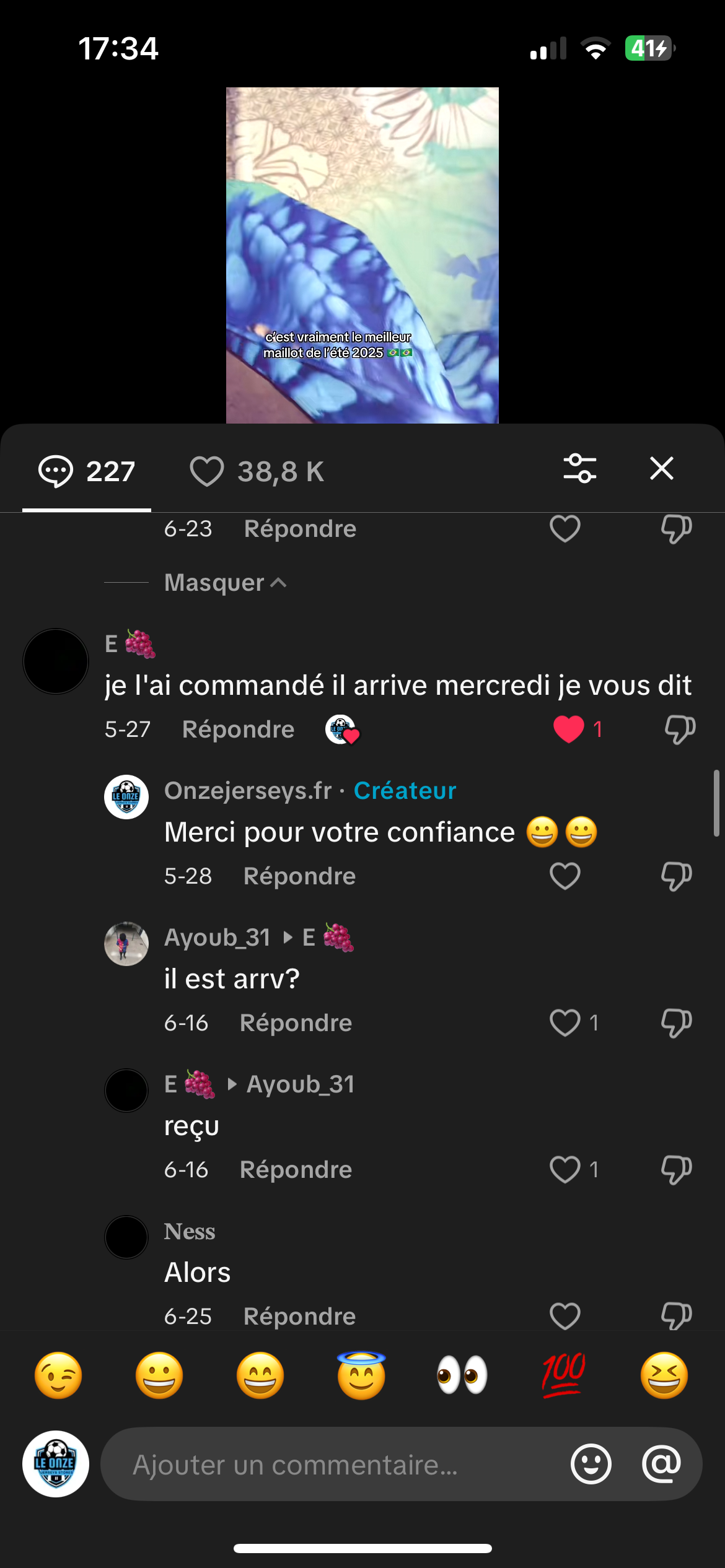Reply to the 'reçu' comment

tap(296, 1170)
